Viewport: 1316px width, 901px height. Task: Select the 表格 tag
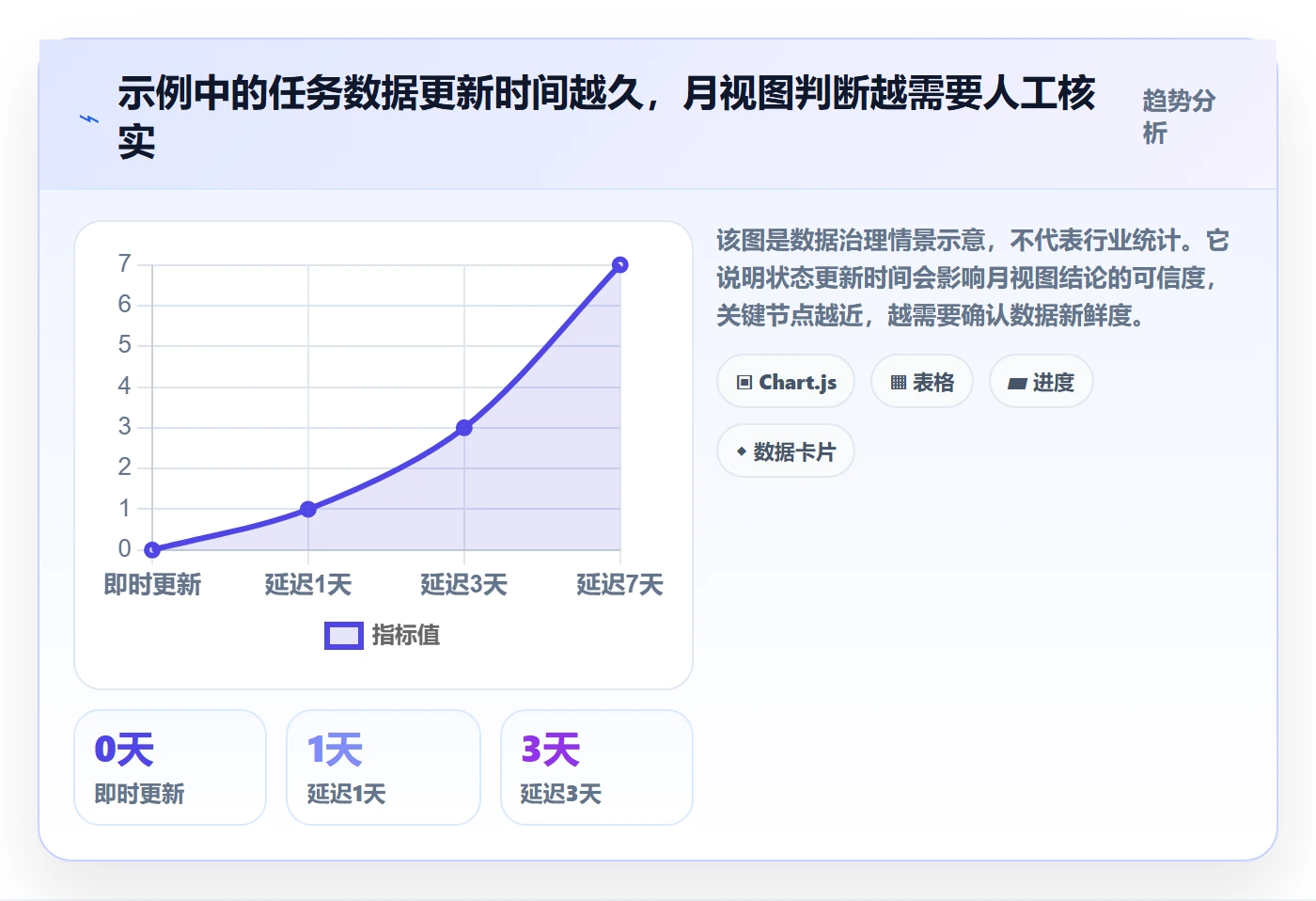(922, 382)
